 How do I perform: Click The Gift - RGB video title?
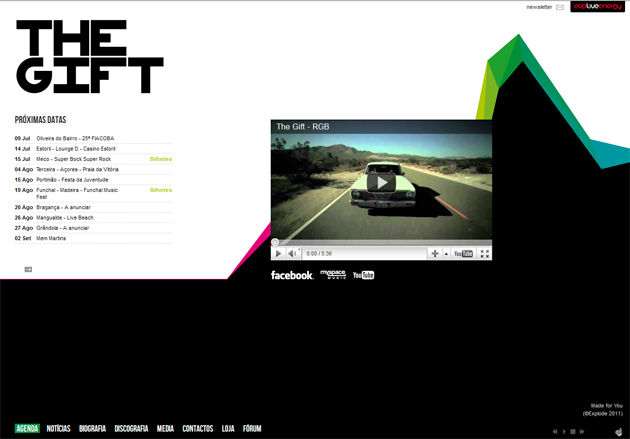point(303,127)
